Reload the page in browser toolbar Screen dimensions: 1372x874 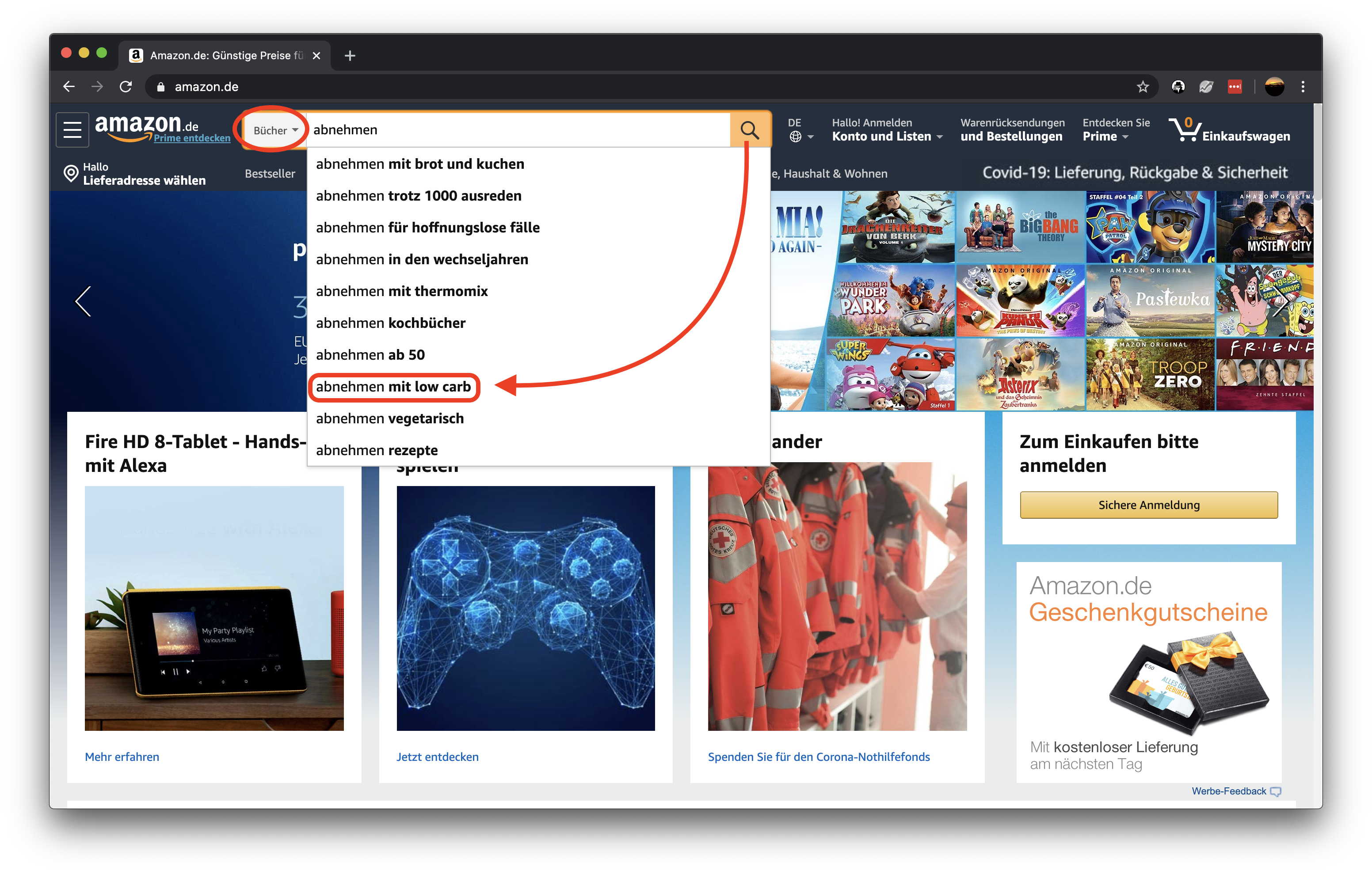click(x=126, y=87)
